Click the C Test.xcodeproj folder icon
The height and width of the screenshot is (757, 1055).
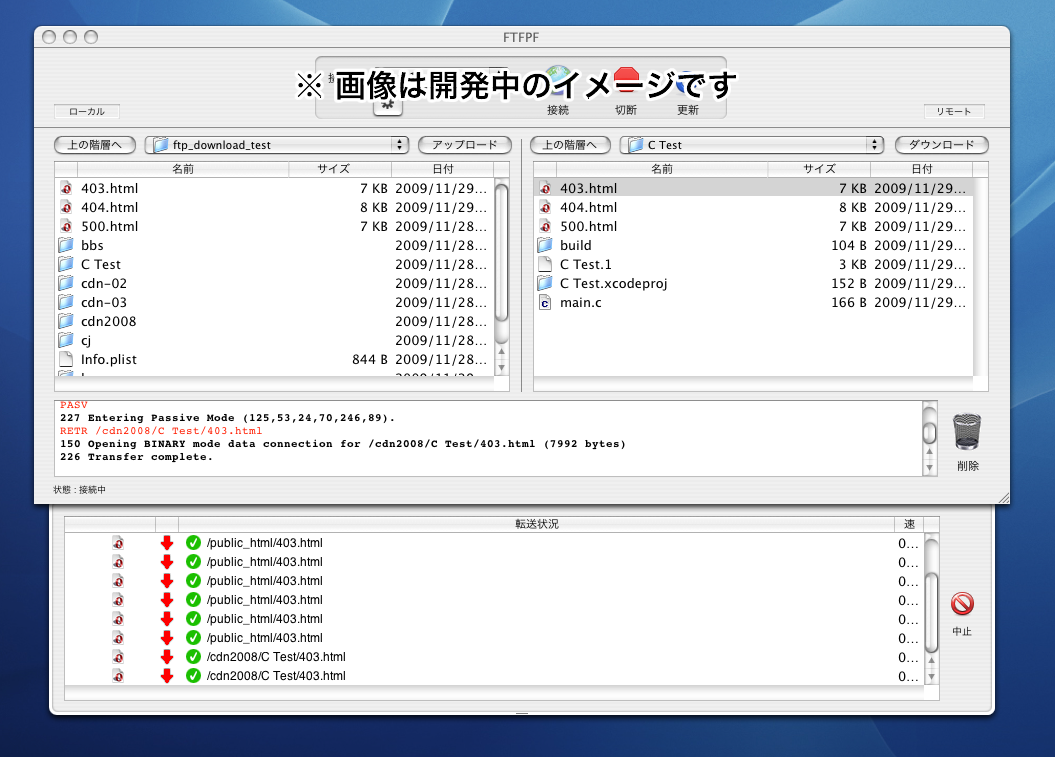[545, 283]
